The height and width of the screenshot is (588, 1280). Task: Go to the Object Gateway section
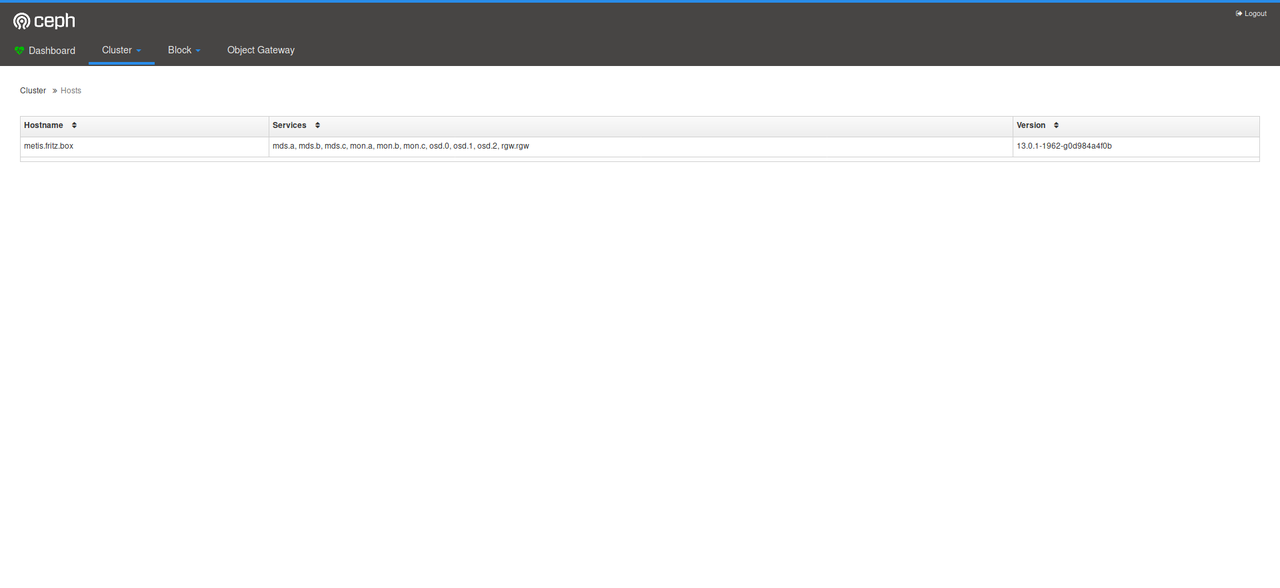click(x=261, y=50)
